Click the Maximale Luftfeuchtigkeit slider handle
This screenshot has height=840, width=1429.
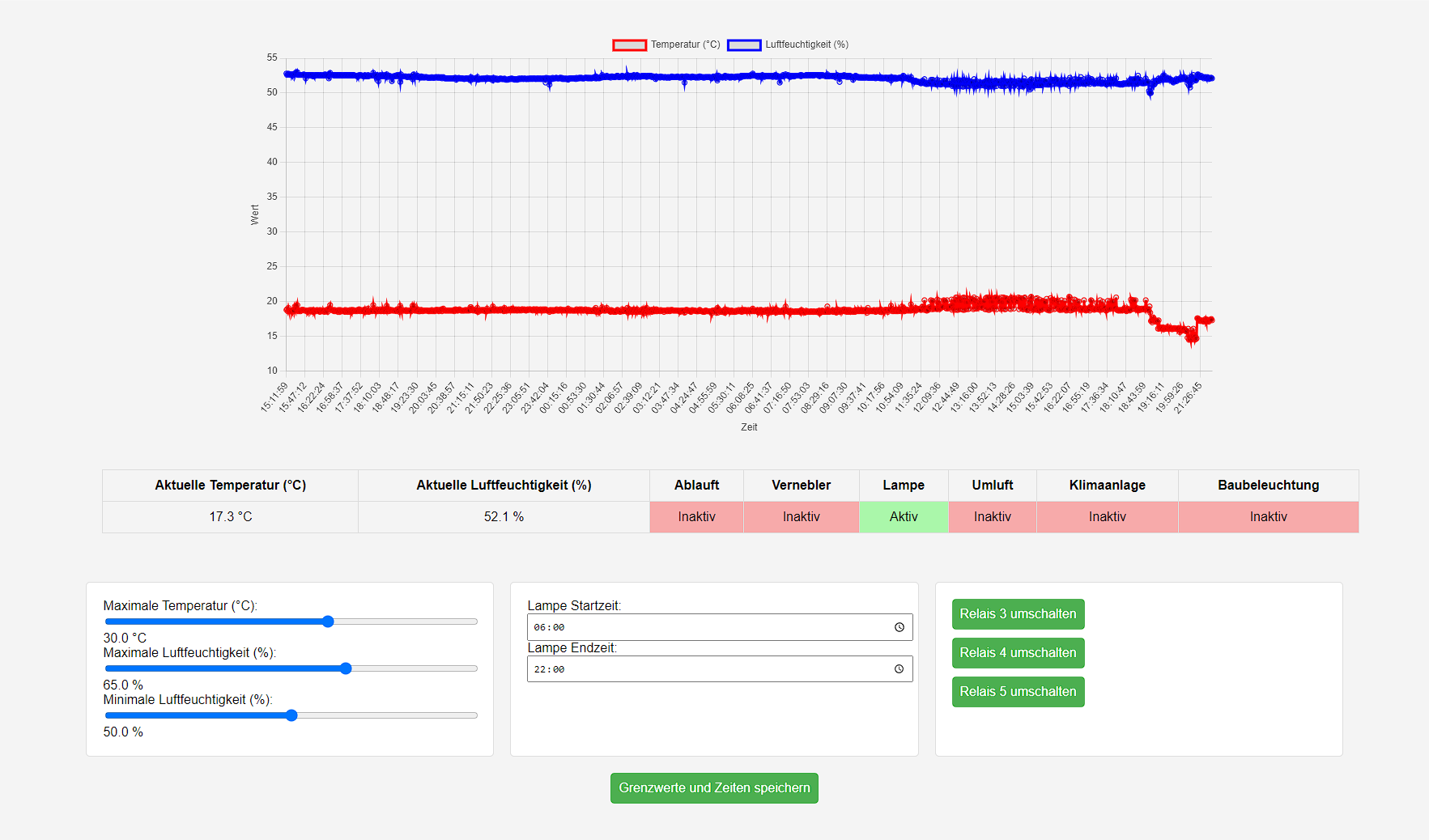346,668
